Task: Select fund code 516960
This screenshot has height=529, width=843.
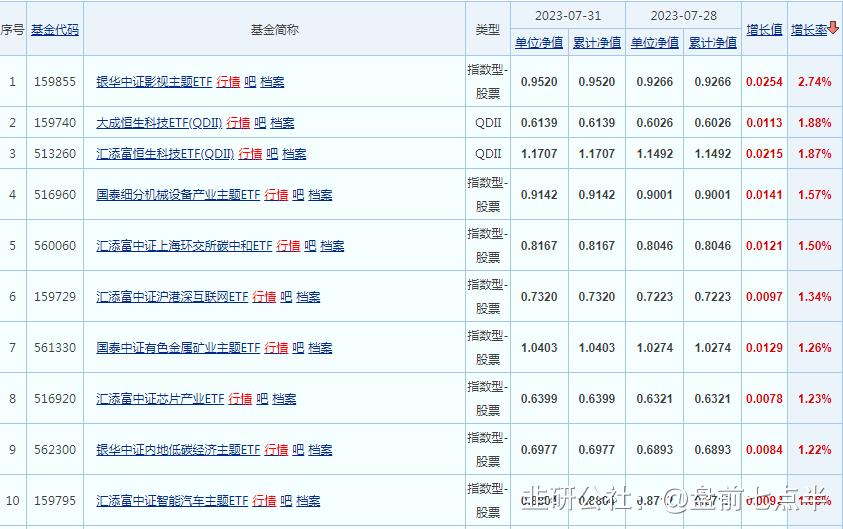Action: click(x=55, y=195)
